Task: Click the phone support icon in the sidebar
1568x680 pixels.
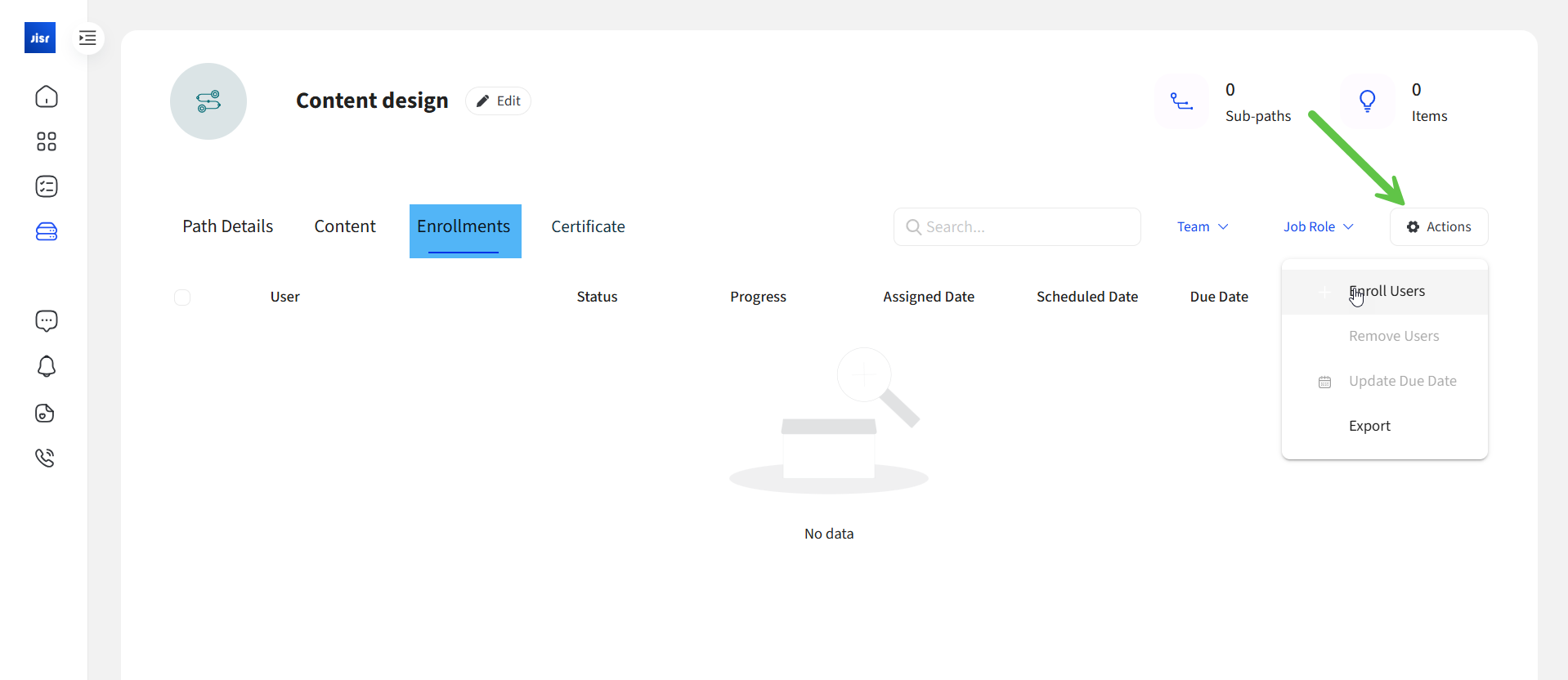Action: (45, 458)
